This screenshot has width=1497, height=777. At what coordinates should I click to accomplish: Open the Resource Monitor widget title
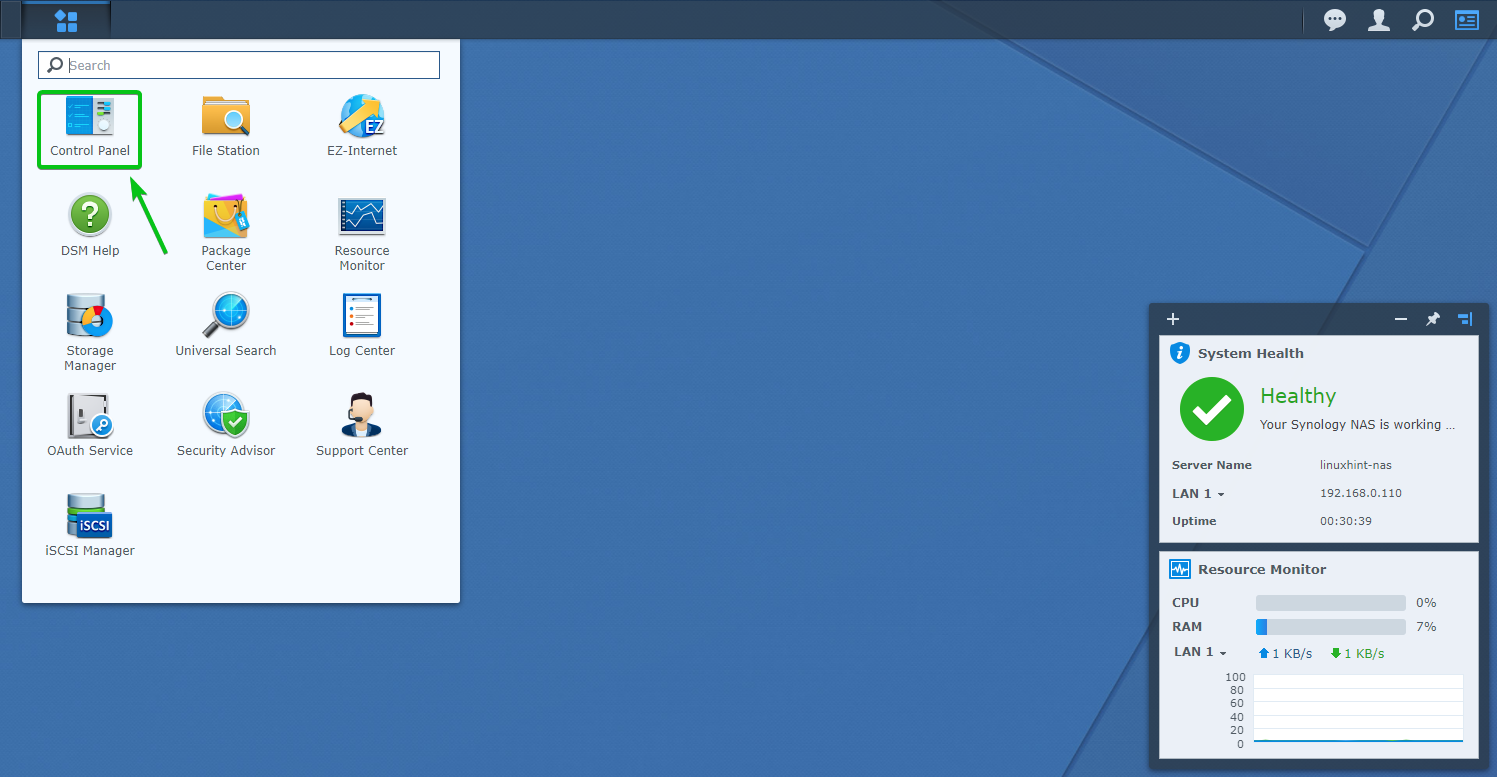point(1262,569)
